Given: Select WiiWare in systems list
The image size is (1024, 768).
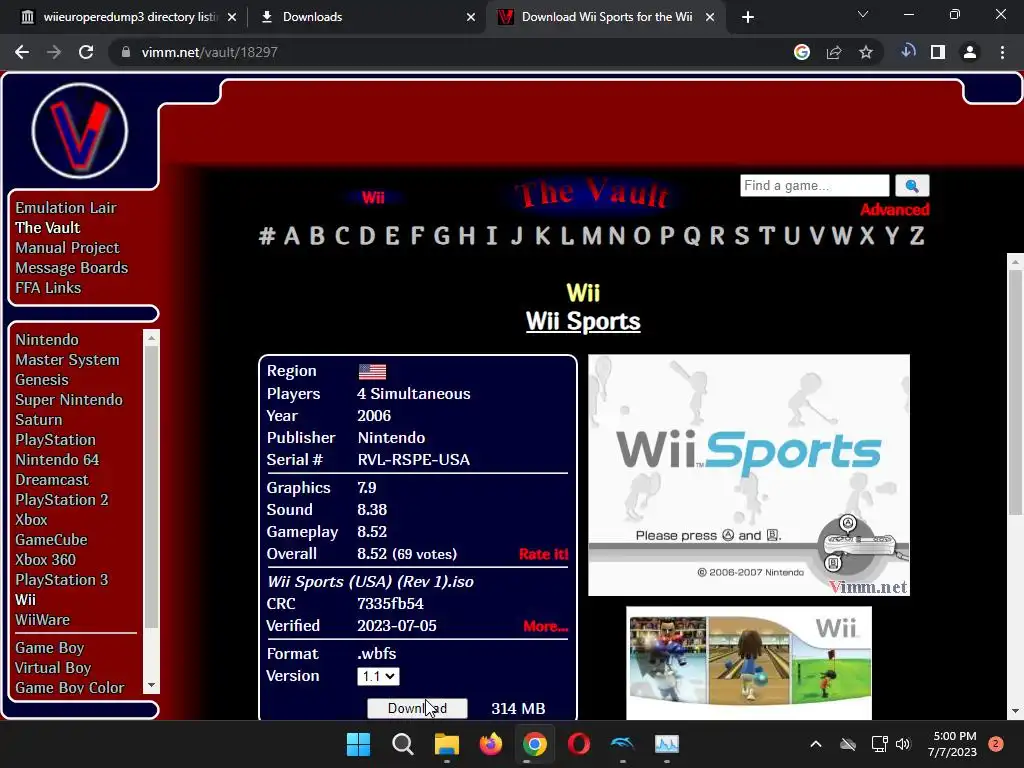Looking at the screenshot, I should pos(42,620).
